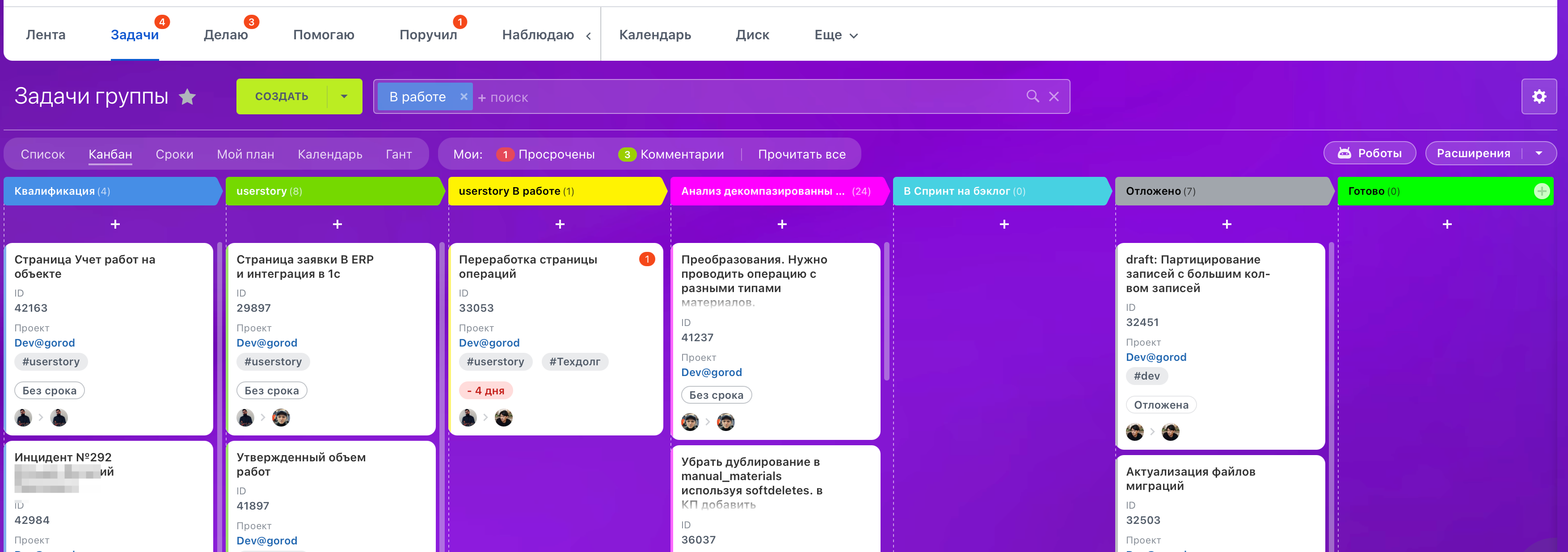This screenshot has height=552, width=1568.
Task: Open the Диск menu item
Action: [752, 35]
